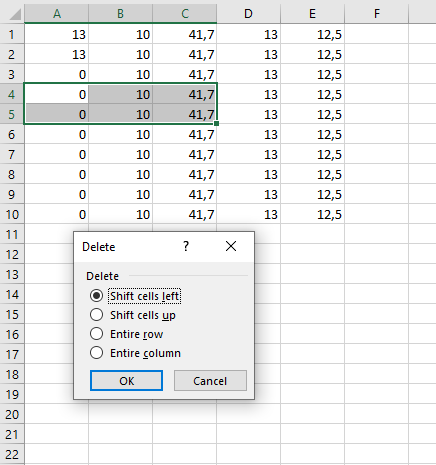Close the Delete dialog with X
This screenshot has height=465, width=436.
pos(231,247)
